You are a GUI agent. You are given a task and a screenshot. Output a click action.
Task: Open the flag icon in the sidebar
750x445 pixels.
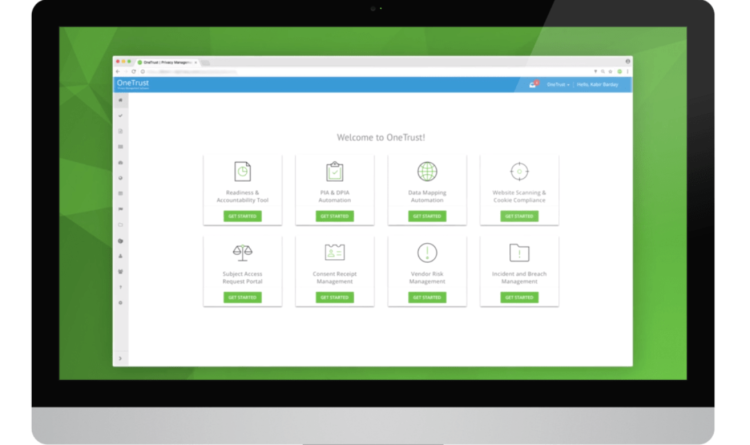point(121,209)
